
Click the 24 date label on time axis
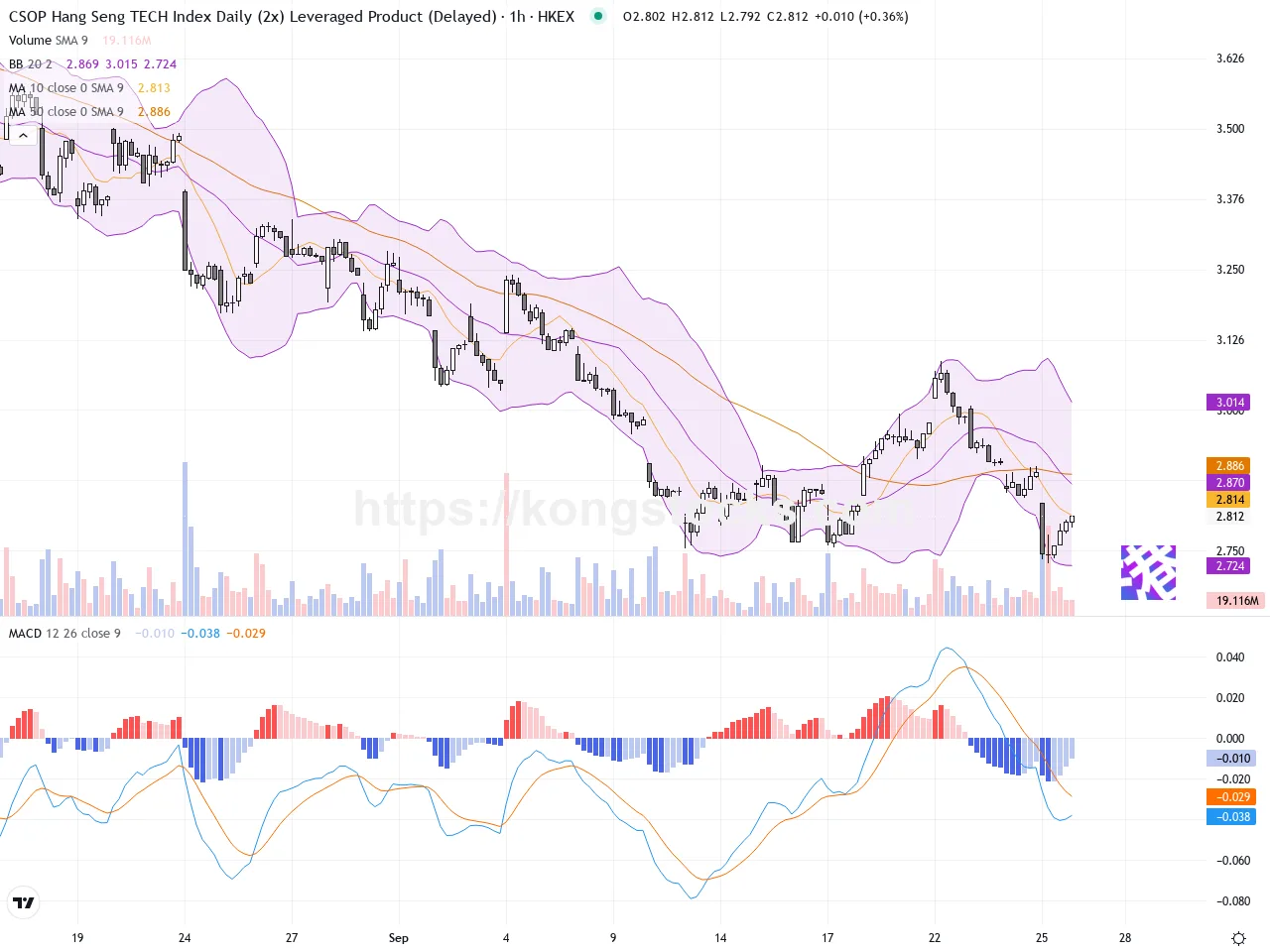coord(185,938)
